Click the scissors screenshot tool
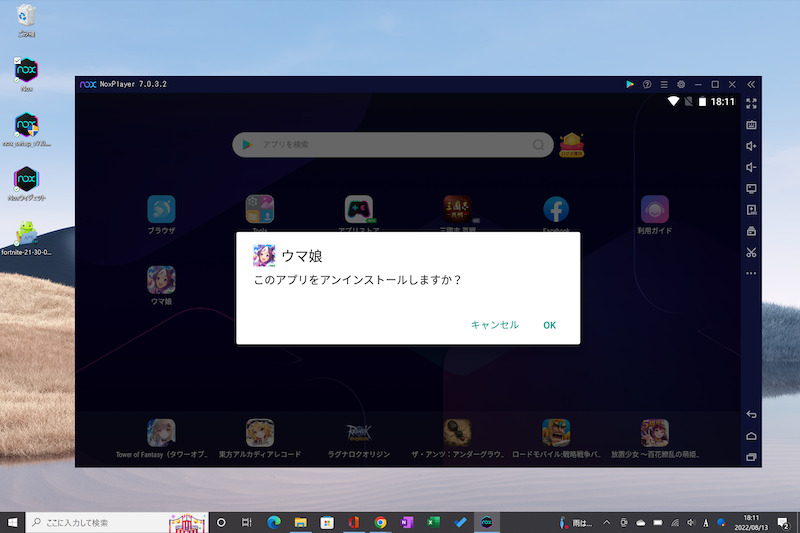 pyautogui.click(x=752, y=252)
